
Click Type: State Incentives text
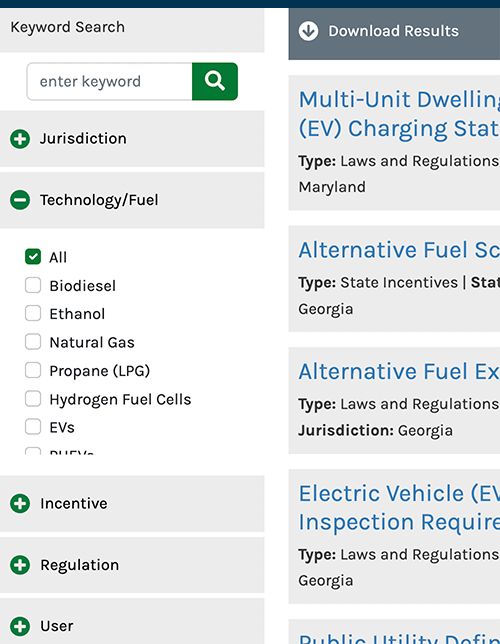pyautogui.click(x=378, y=283)
